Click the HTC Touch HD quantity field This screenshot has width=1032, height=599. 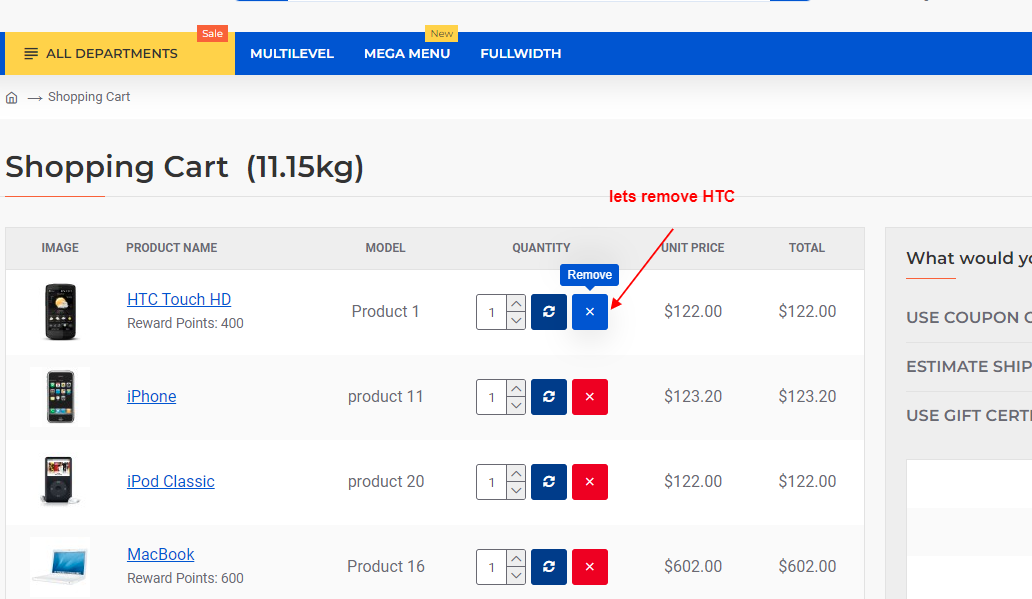click(x=492, y=312)
